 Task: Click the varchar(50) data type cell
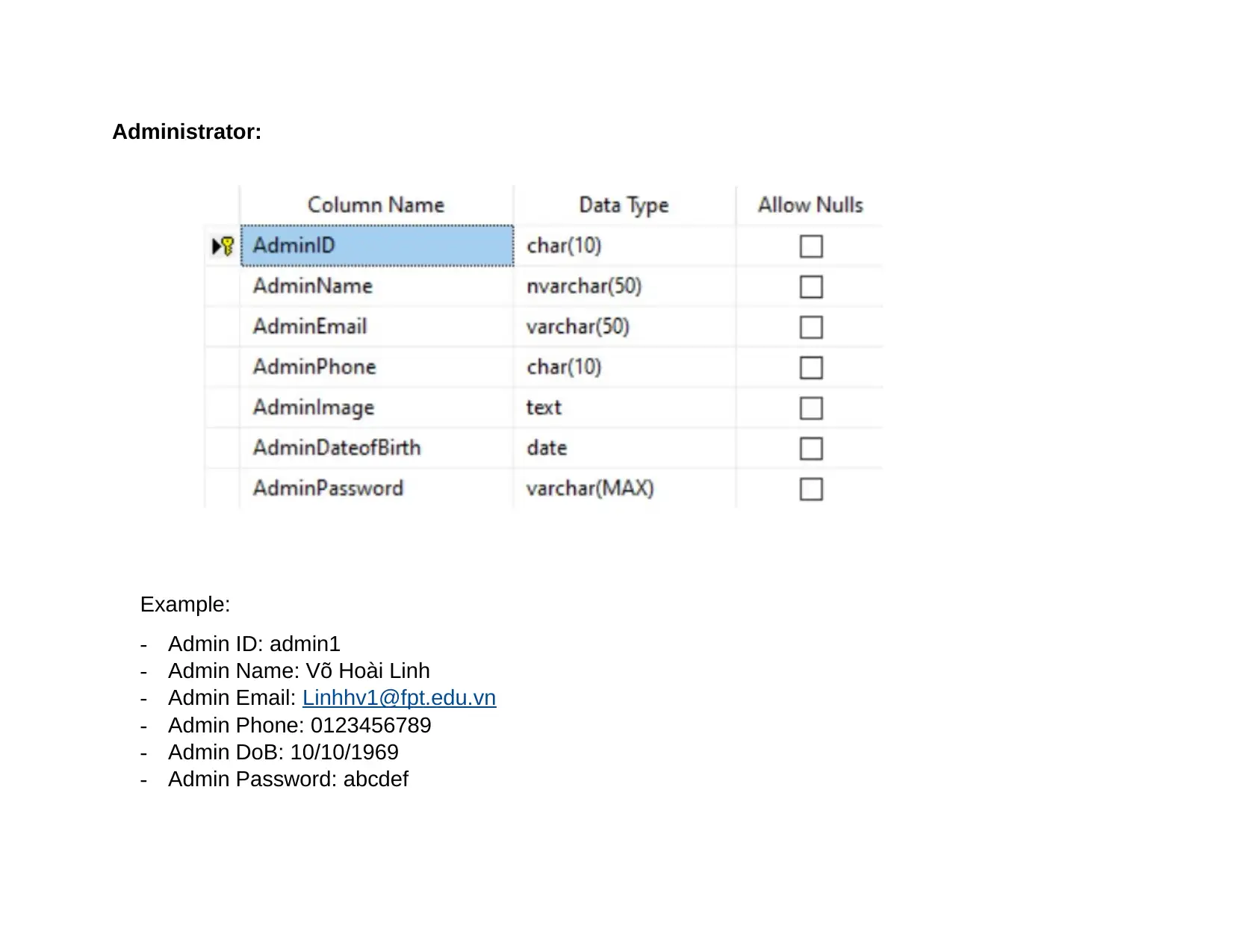click(625, 326)
